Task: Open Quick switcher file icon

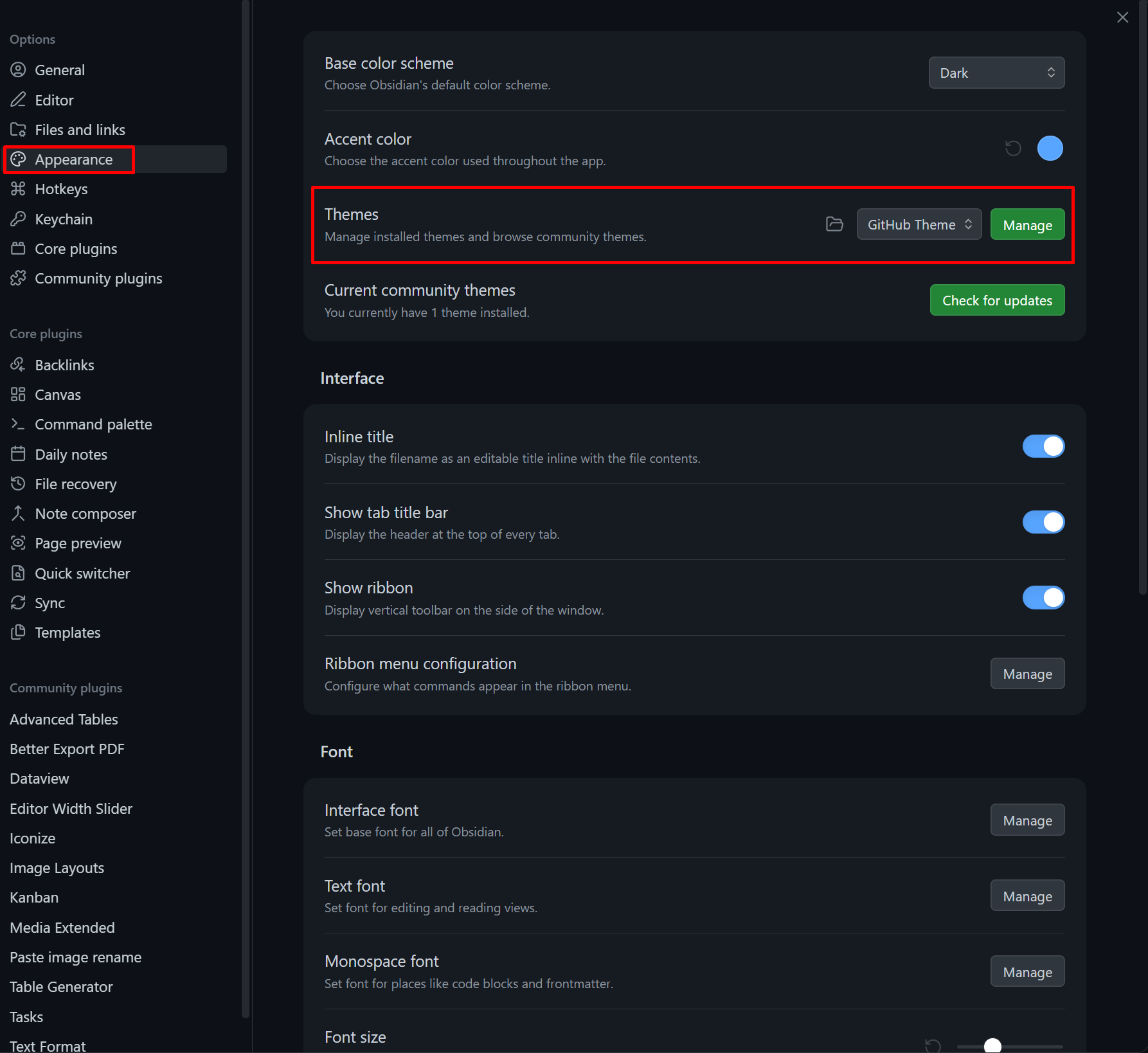Action: (18, 573)
